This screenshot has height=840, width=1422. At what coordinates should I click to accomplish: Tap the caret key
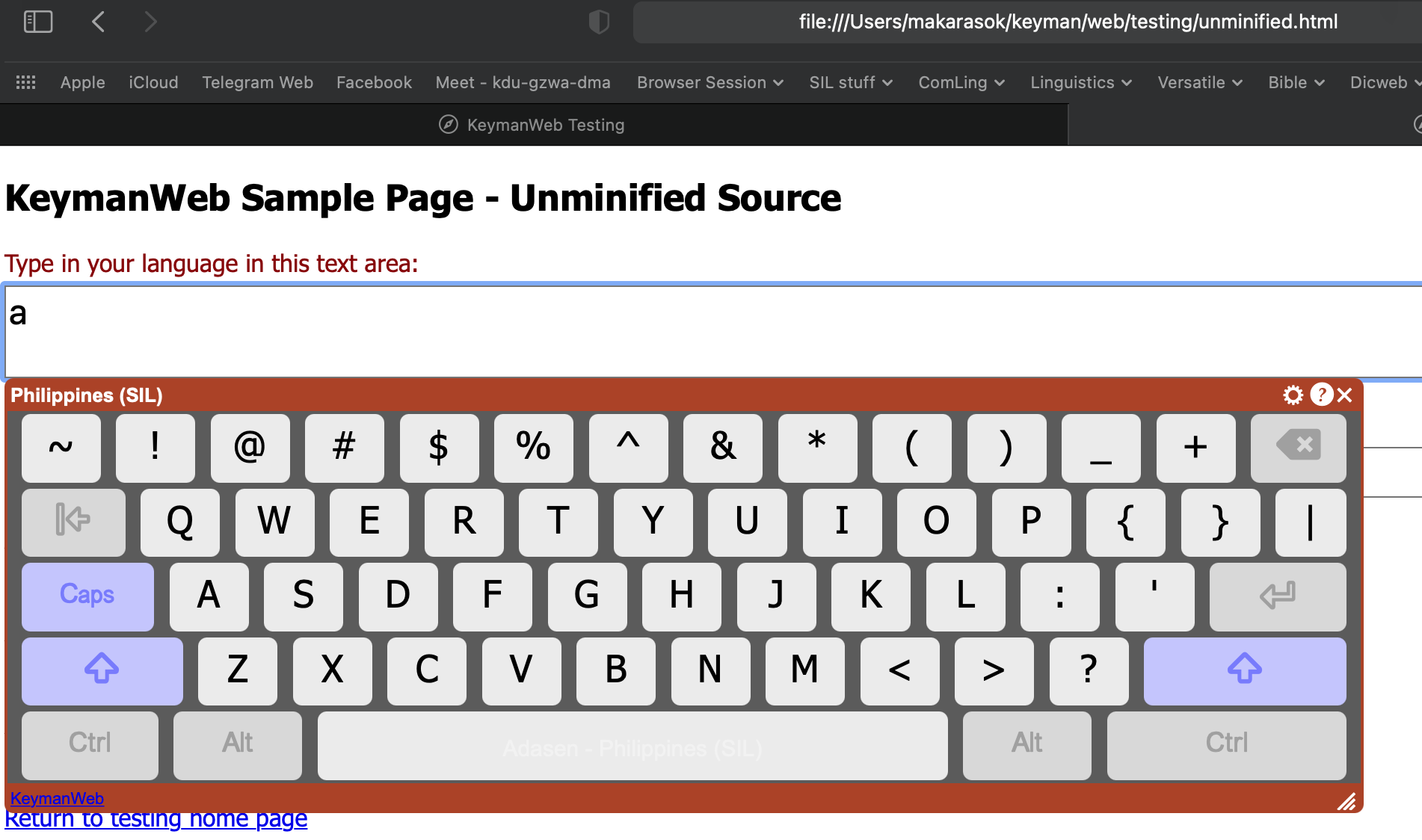pos(628,447)
